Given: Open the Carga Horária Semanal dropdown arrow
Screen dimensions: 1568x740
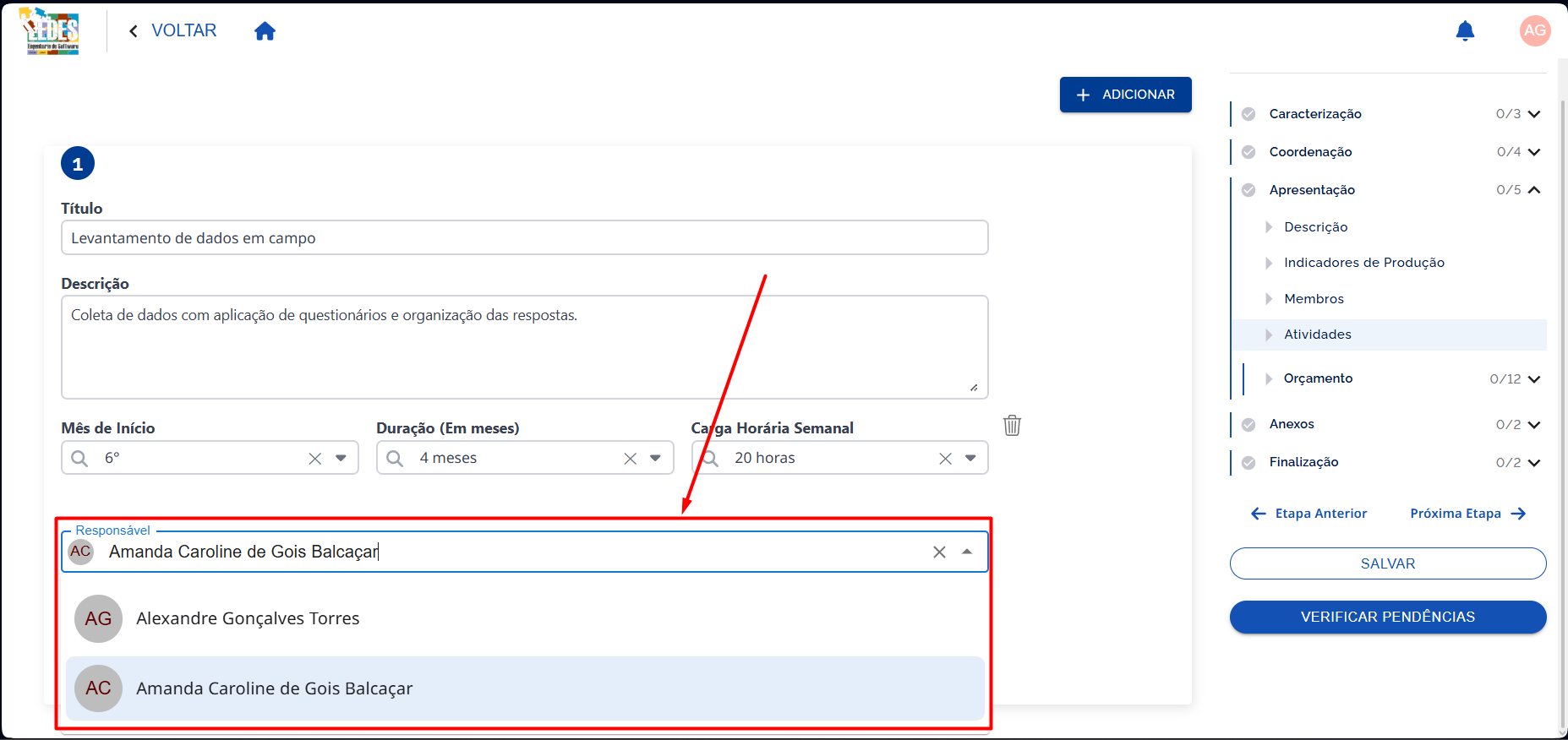Looking at the screenshot, I should [x=970, y=458].
